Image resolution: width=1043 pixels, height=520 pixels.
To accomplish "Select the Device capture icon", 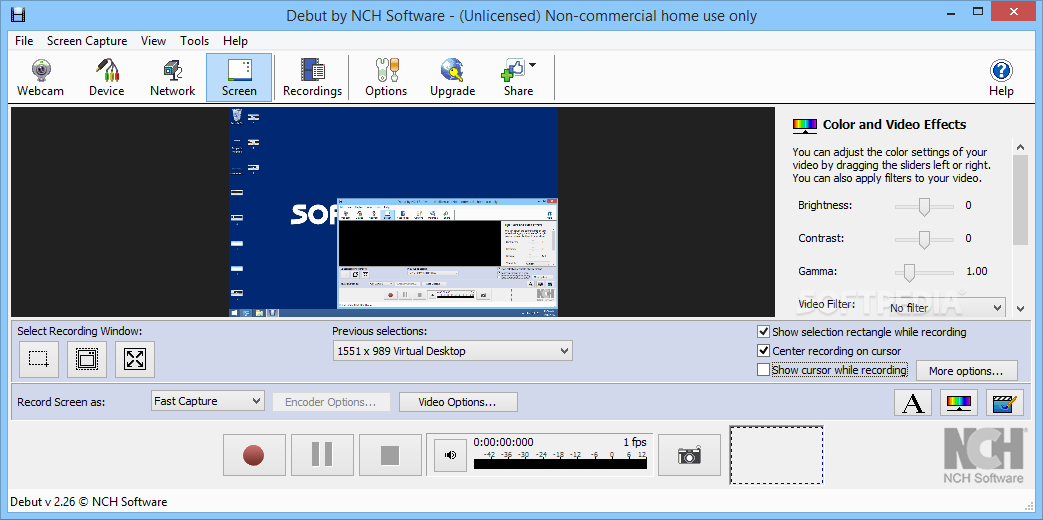I will click(106, 78).
